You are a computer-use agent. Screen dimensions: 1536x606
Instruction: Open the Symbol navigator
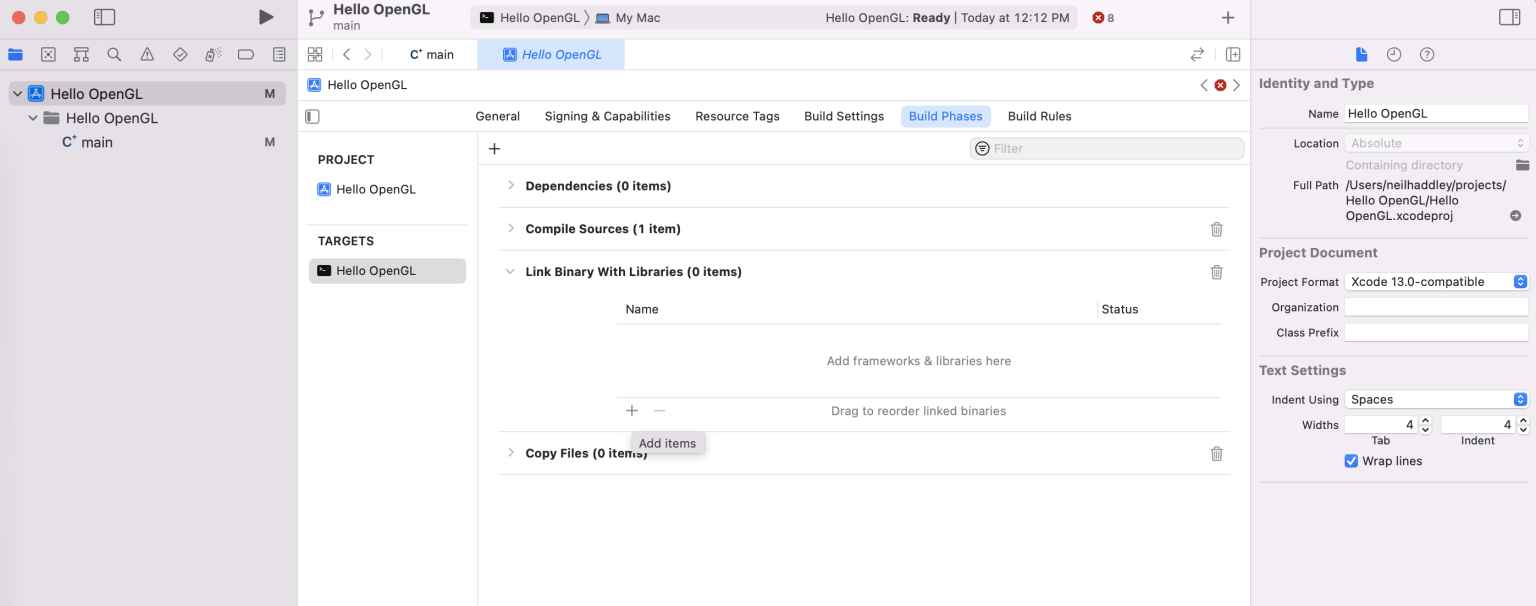(81, 55)
